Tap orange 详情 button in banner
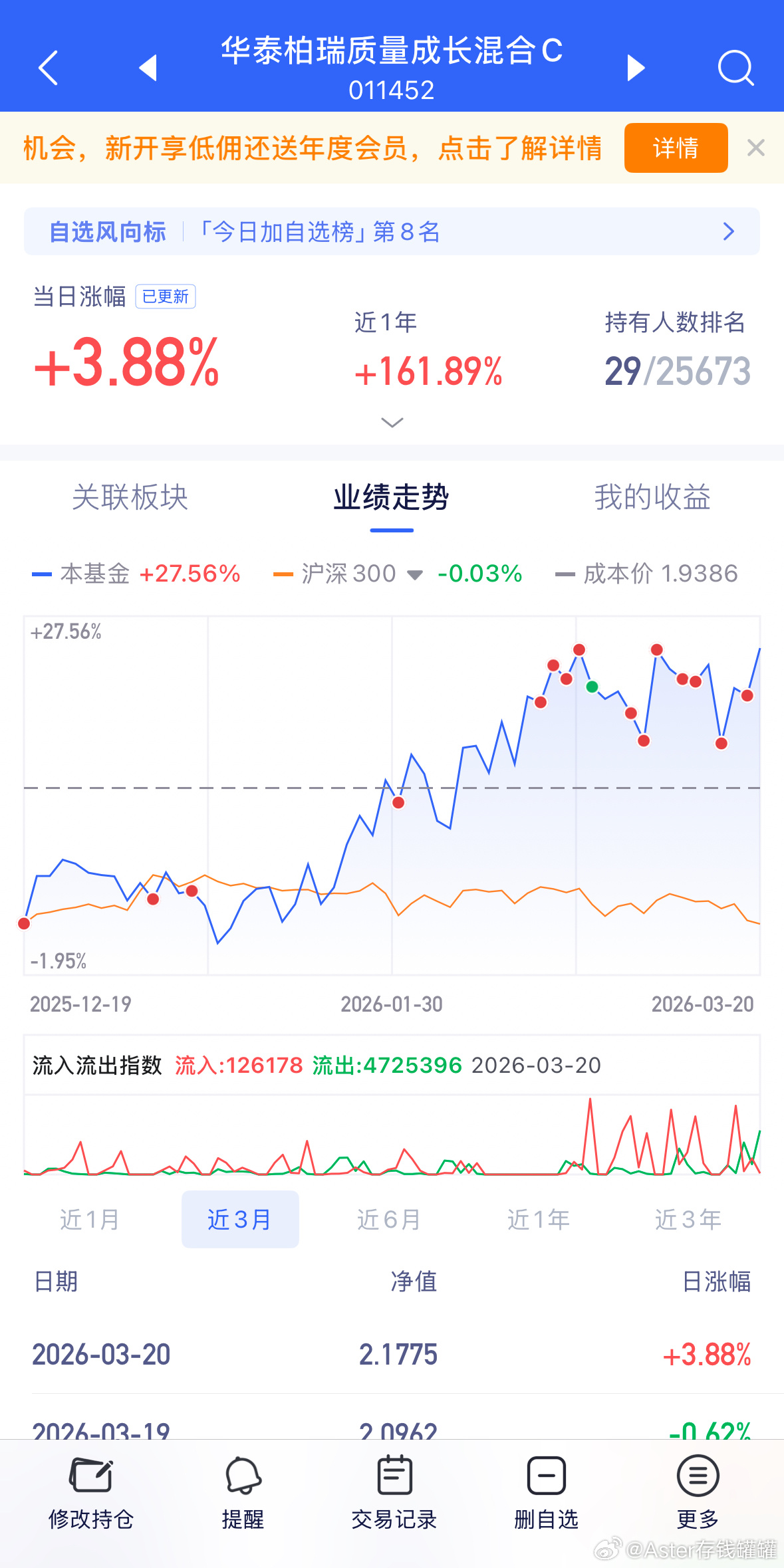The width and height of the screenshot is (784, 1568). click(676, 148)
